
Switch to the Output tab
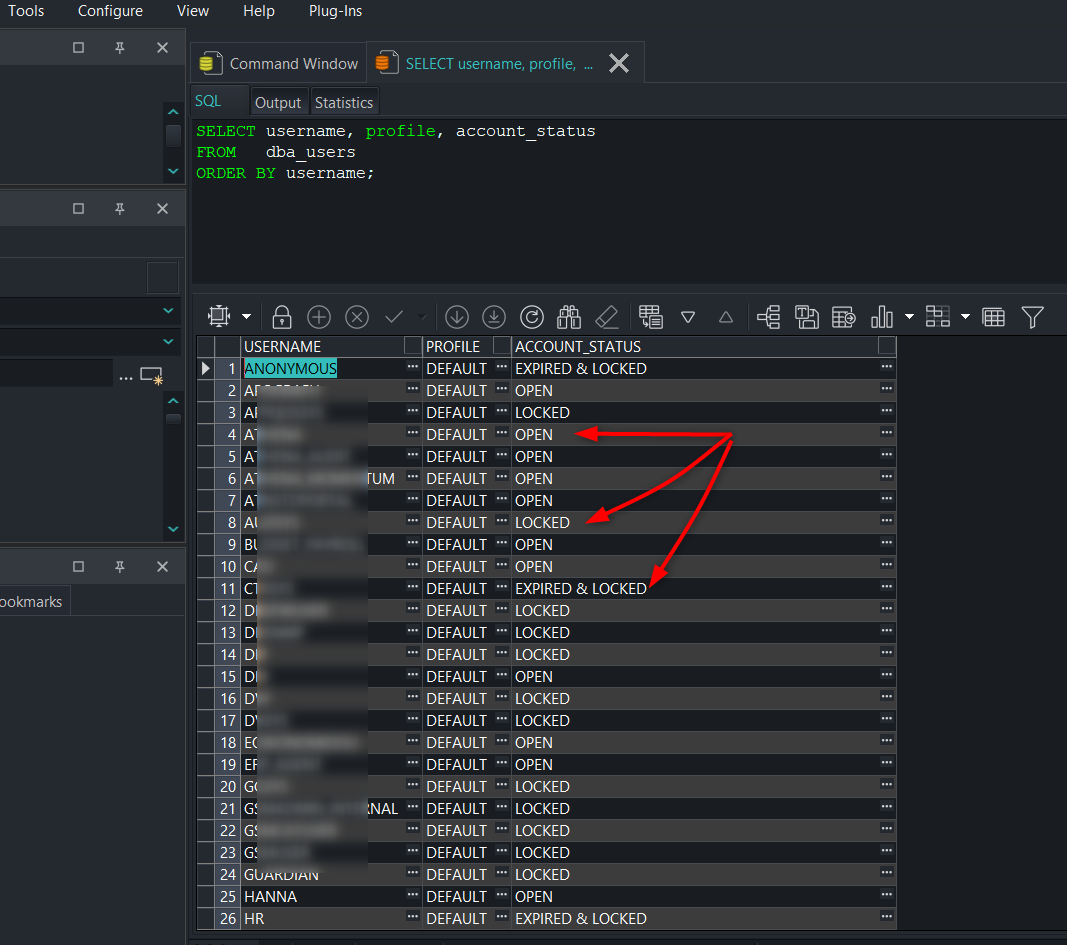278,103
